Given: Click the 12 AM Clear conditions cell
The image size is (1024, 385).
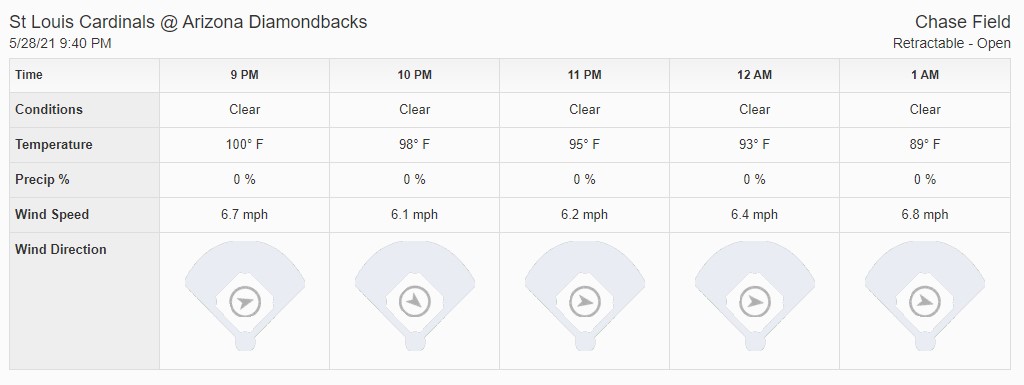Looking at the screenshot, I should (754, 110).
